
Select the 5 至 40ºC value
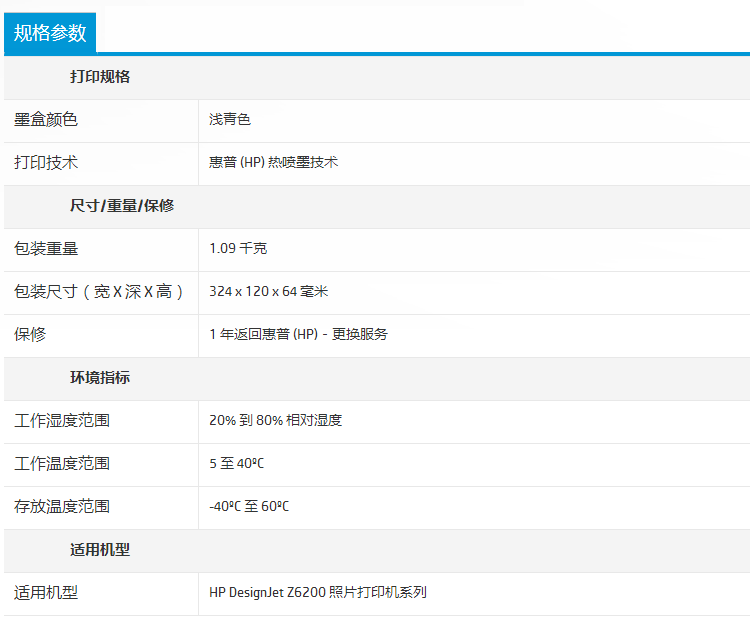236,463
